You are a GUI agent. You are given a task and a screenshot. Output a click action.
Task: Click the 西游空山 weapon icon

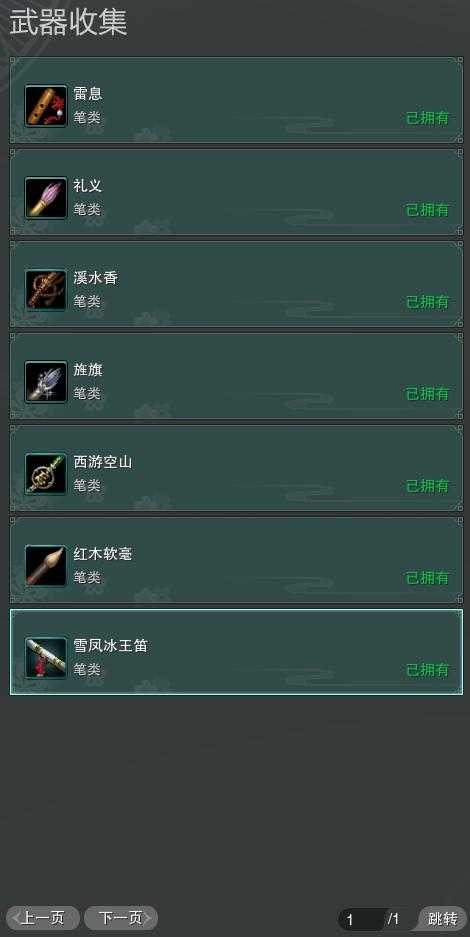[46, 474]
